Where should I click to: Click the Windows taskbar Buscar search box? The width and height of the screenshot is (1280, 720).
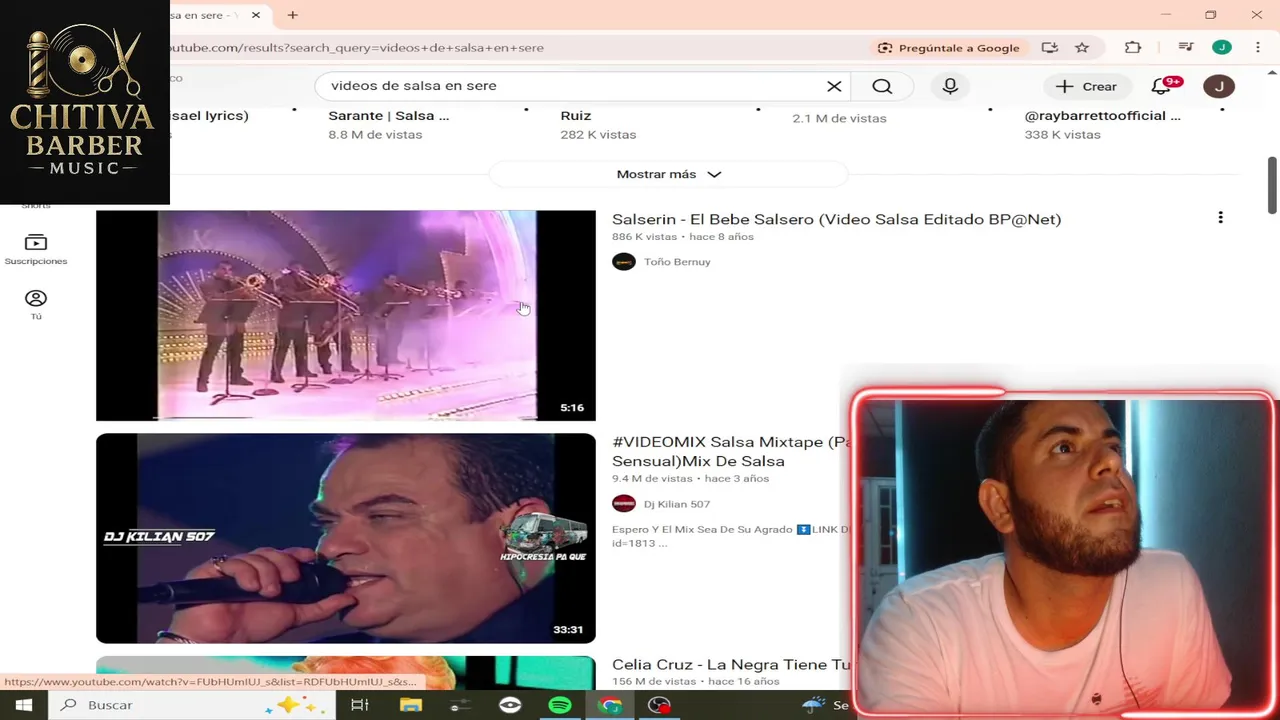(x=190, y=705)
